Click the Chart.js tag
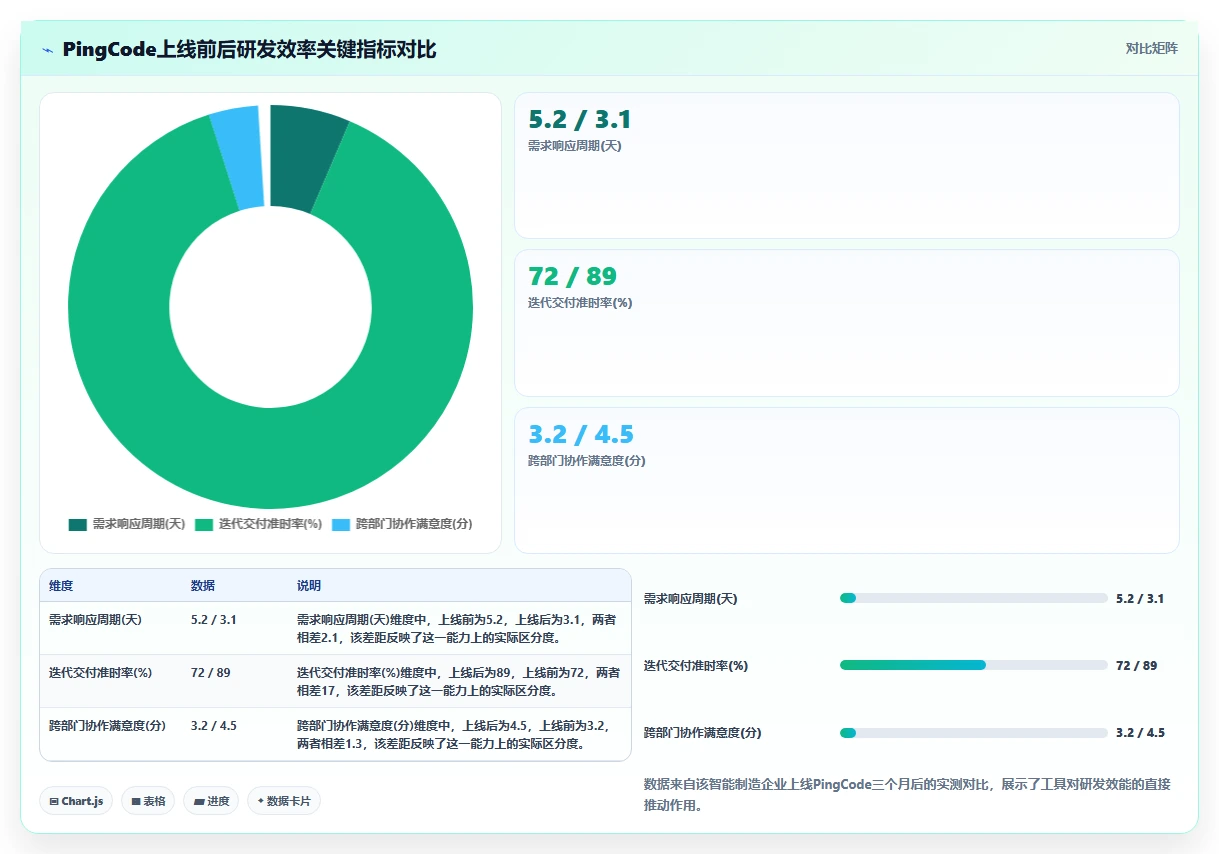Image resolution: width=1219 pixels, height=854 pixels. (x=76, y=801)
